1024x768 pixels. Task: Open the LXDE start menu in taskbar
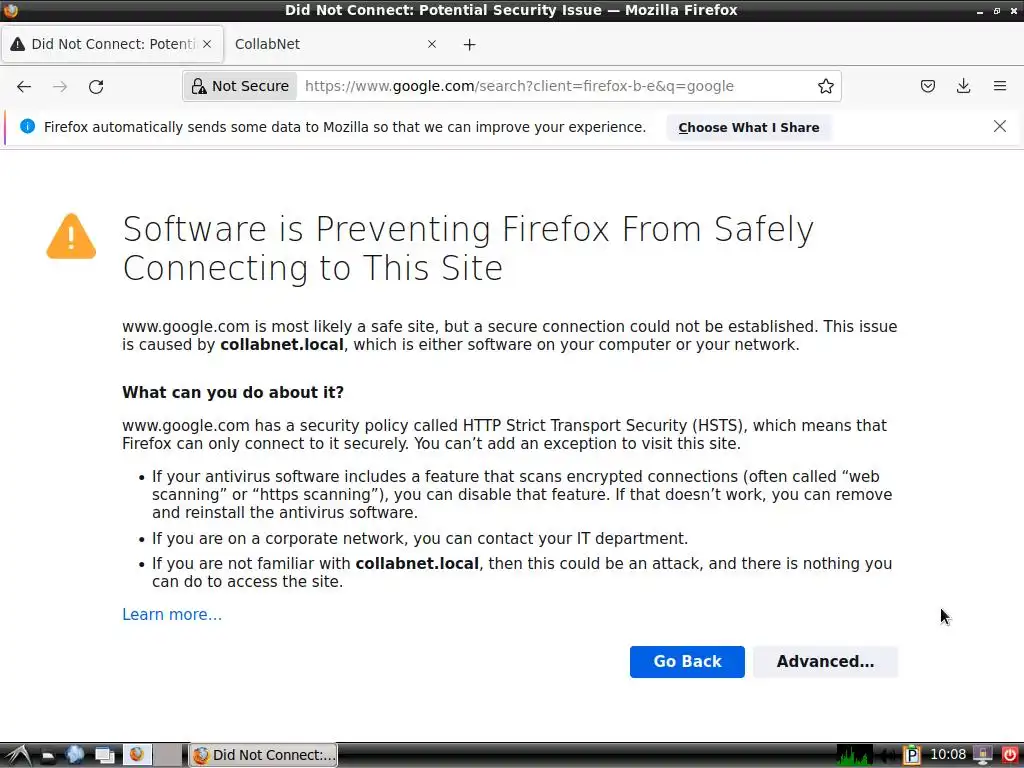[18, 756]
